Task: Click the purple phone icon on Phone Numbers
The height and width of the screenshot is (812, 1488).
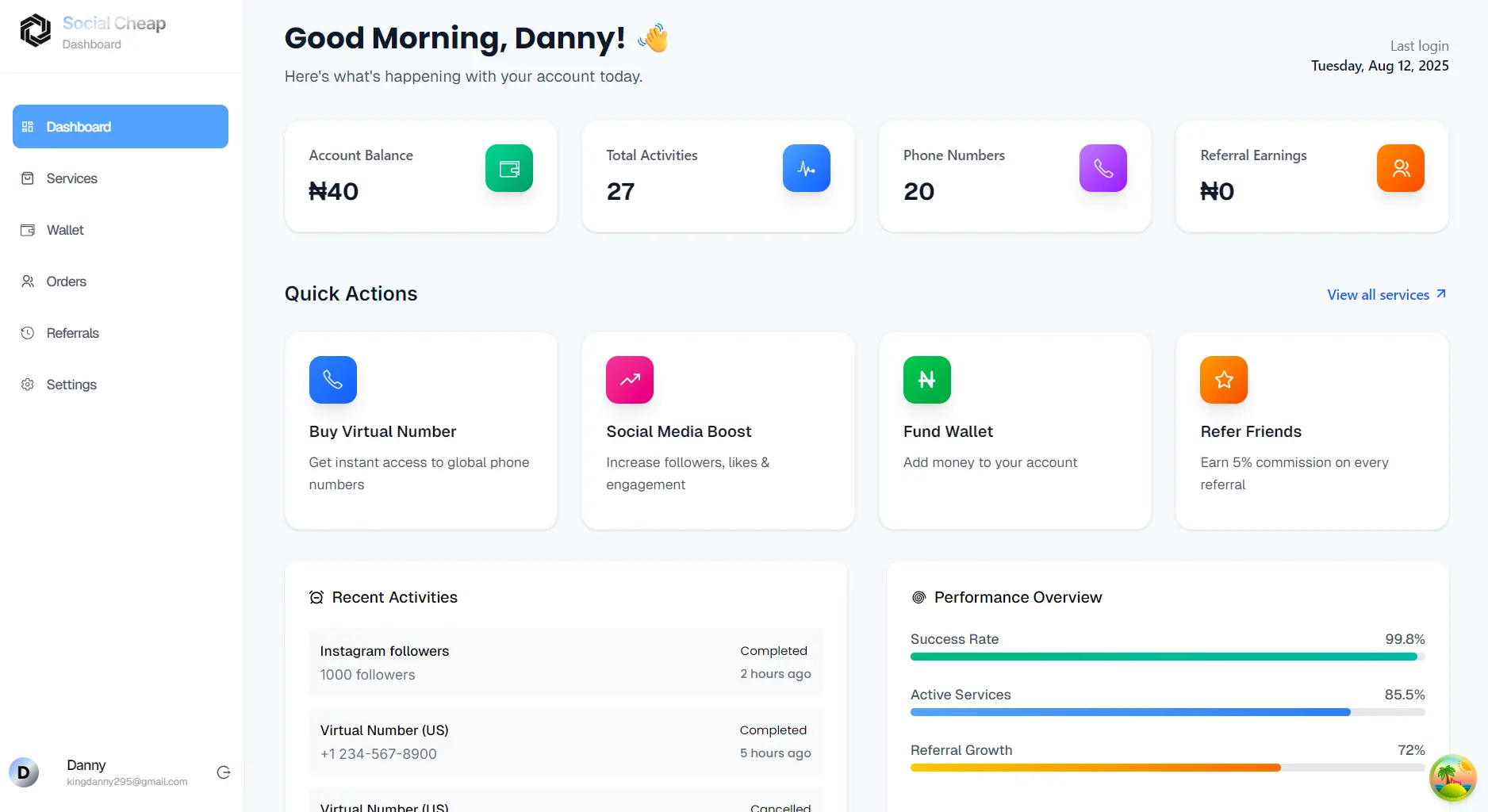Action: 1103,168
